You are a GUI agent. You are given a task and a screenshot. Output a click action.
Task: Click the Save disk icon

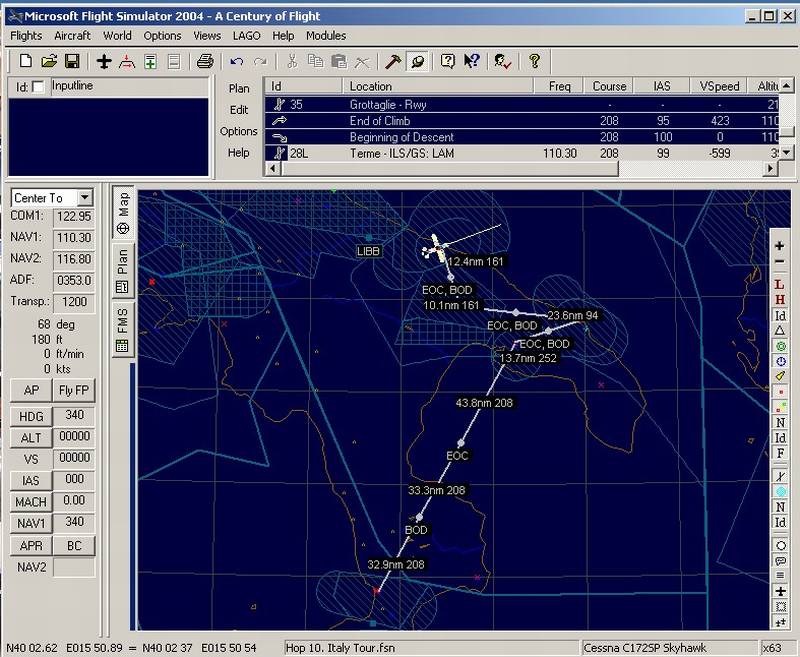click(71, 62)
